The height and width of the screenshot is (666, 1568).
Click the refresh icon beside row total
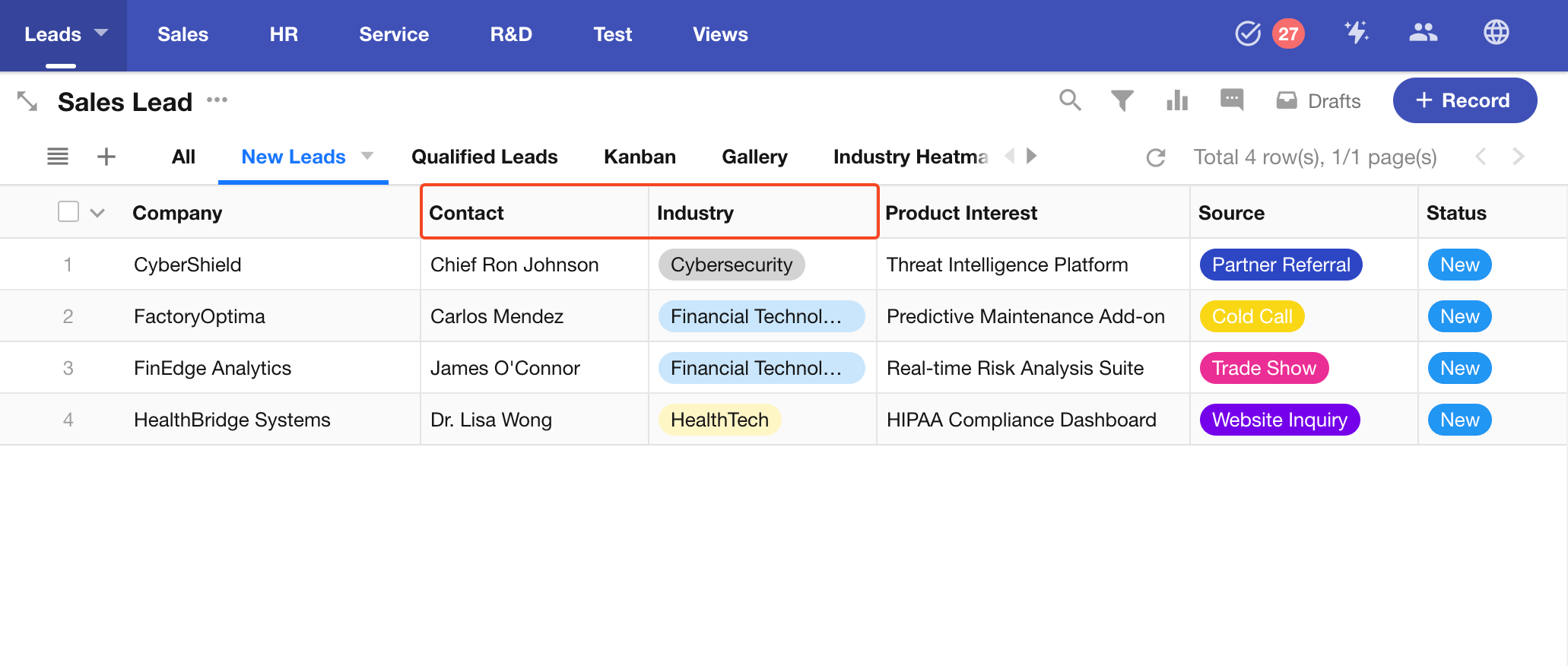(x=1156, y=157)
